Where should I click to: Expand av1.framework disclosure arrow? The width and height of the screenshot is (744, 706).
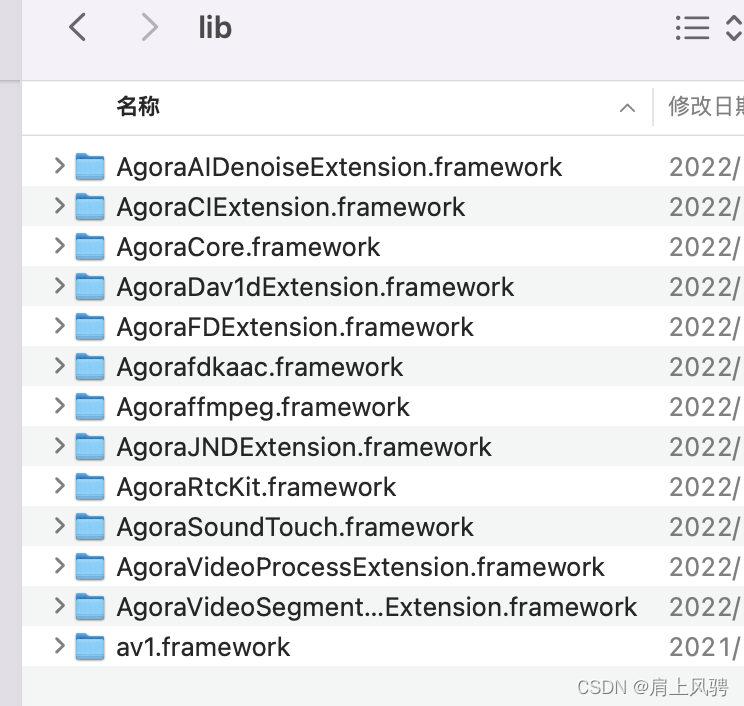(x=59, y=646)
